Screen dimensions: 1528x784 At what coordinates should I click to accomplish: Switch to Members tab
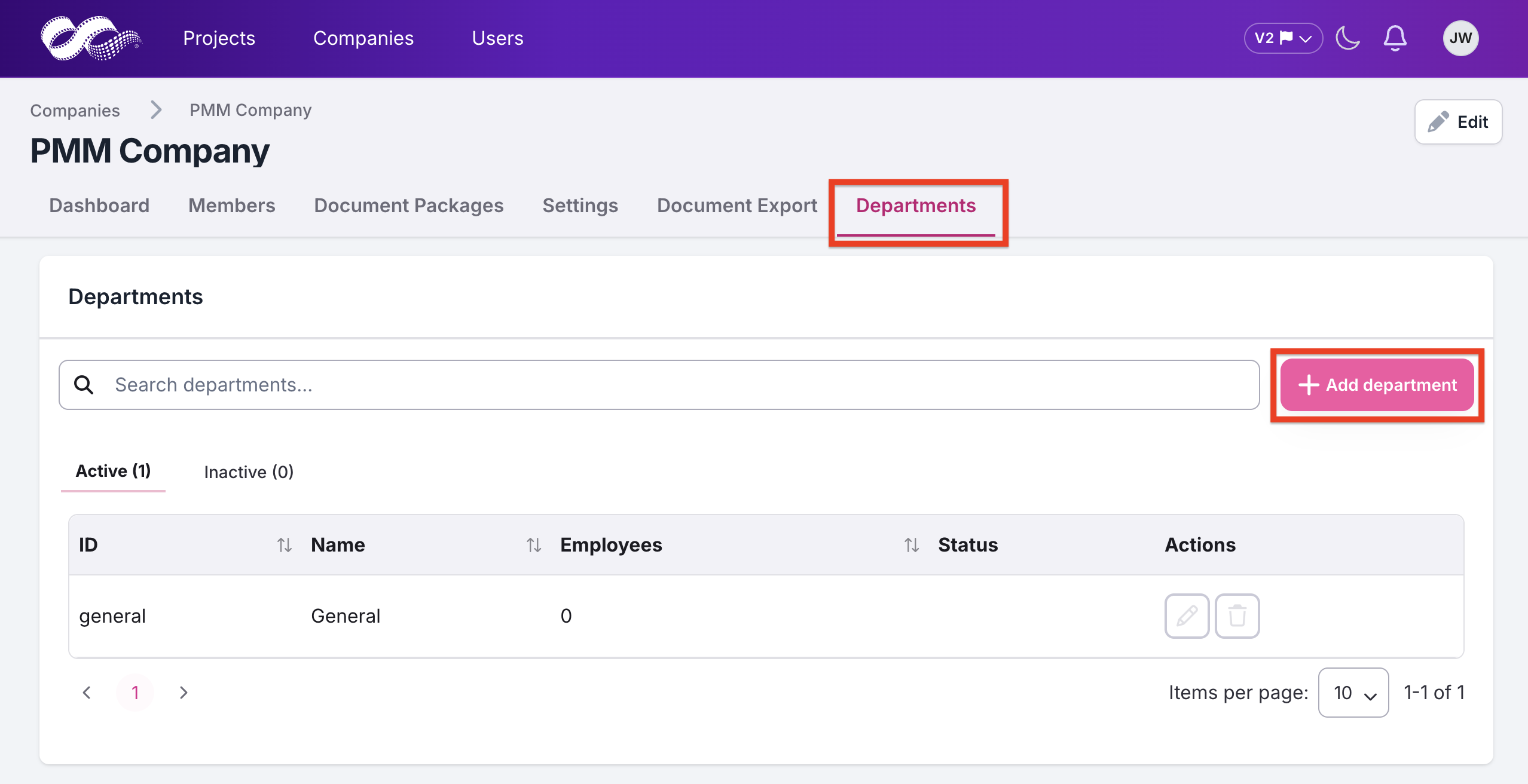pyautogui.click(x=232, y=206)
